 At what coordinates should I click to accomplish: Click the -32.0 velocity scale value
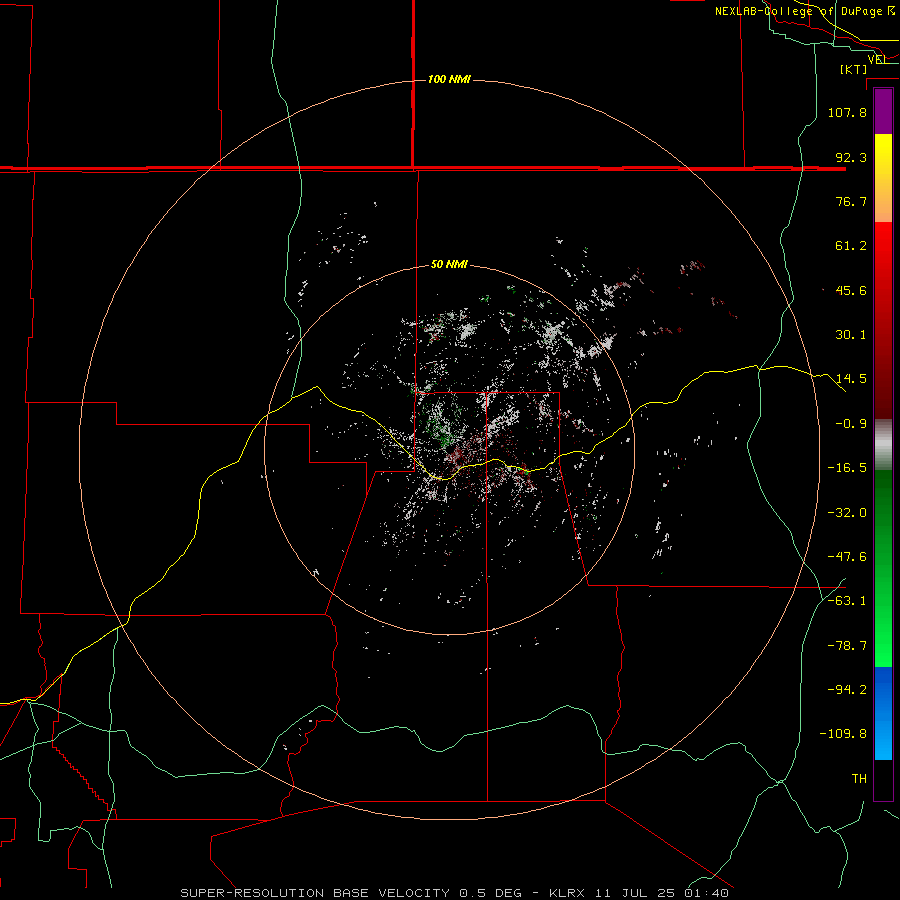(x=847, y=513)
